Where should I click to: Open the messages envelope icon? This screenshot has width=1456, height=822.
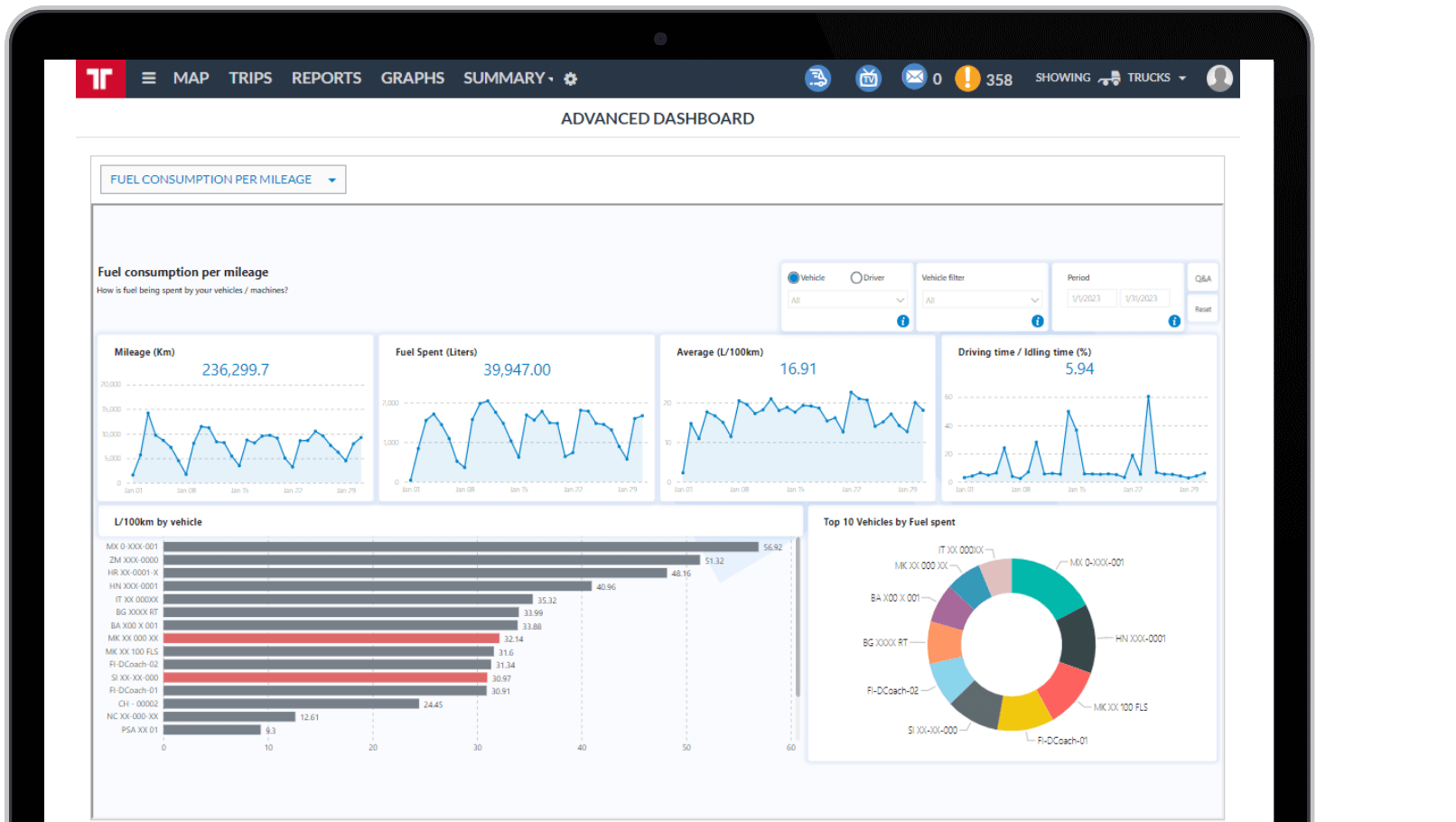(914, 77)
